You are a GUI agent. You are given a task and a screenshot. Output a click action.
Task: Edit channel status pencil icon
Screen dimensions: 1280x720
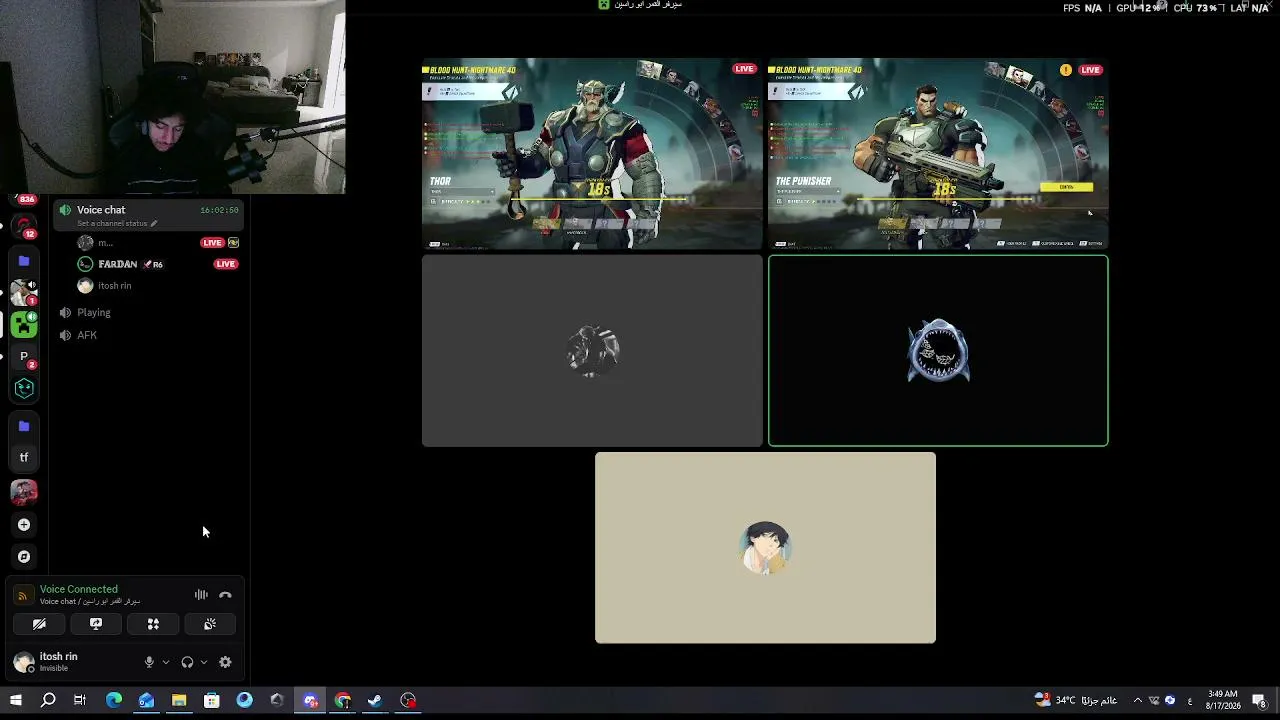pos(154,224)
